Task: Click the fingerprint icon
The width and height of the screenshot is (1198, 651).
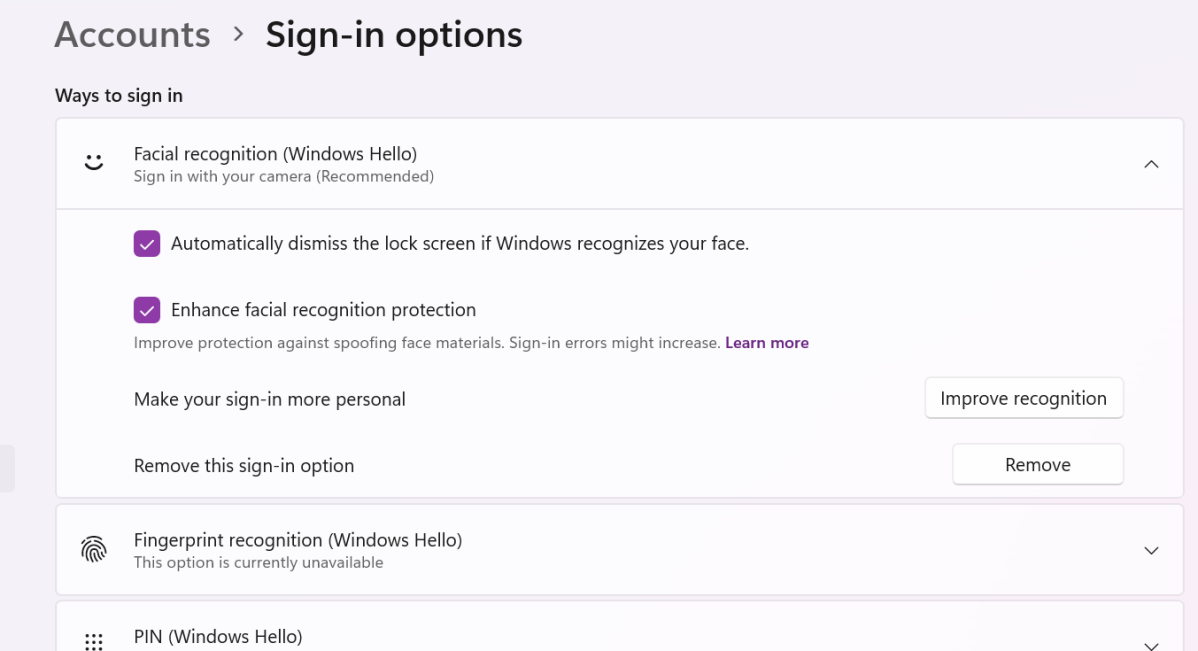Action: pos(94,549)
